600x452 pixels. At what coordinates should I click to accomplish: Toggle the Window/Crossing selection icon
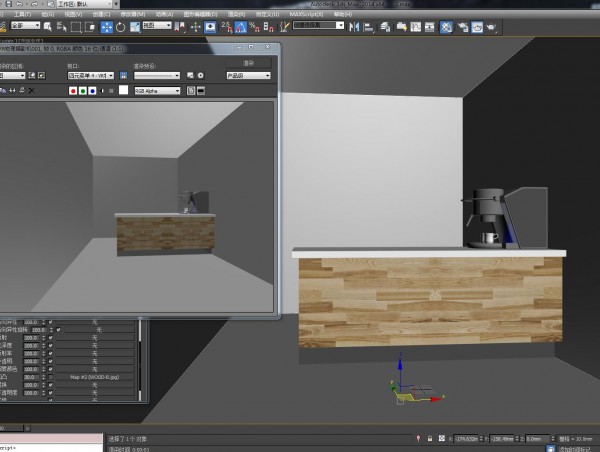click(x=90, y=27)
